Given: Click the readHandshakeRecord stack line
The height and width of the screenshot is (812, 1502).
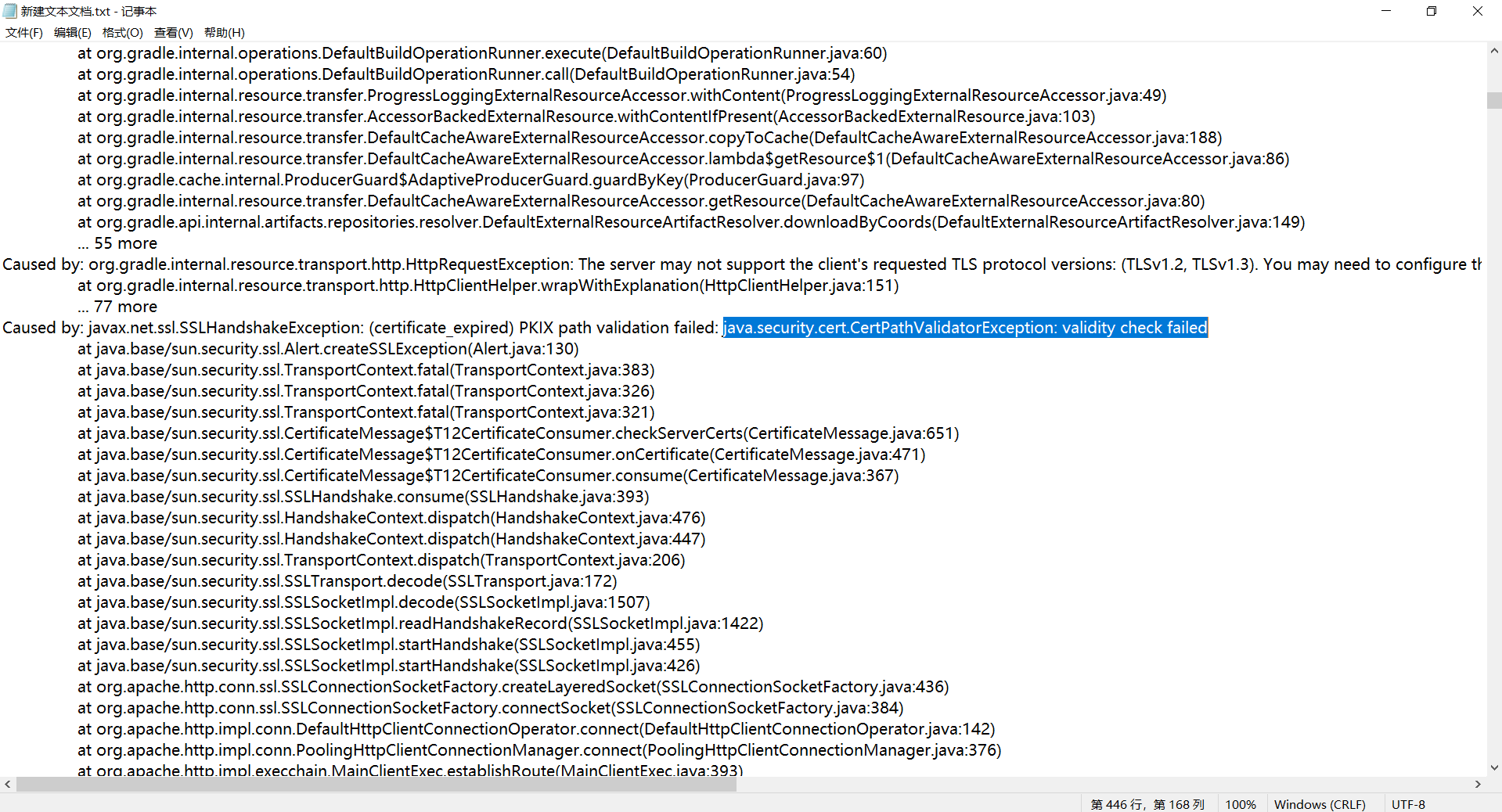Looking at the screenshot, I should [420, 623].
